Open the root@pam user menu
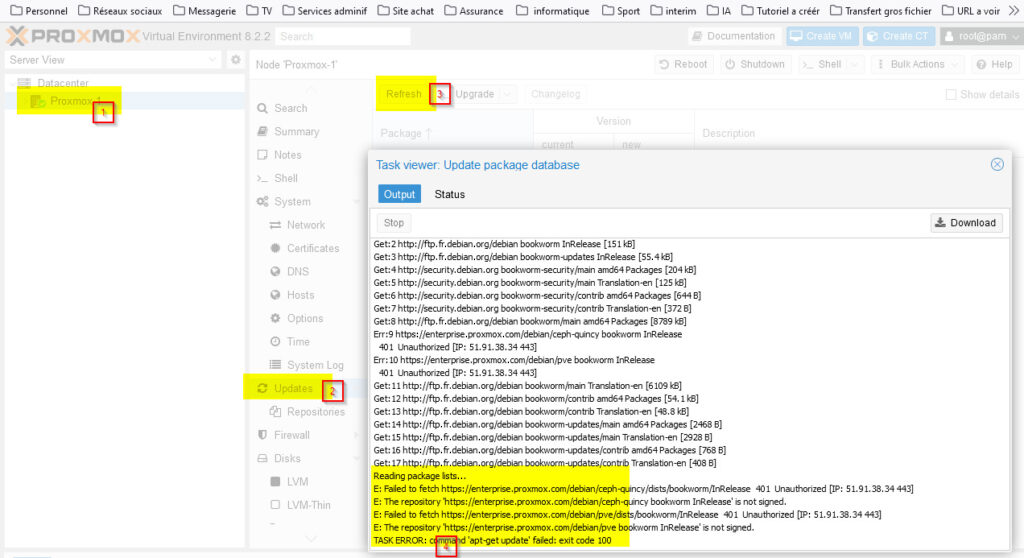This screenshot has height=558, width=1024. coord(981,36)
